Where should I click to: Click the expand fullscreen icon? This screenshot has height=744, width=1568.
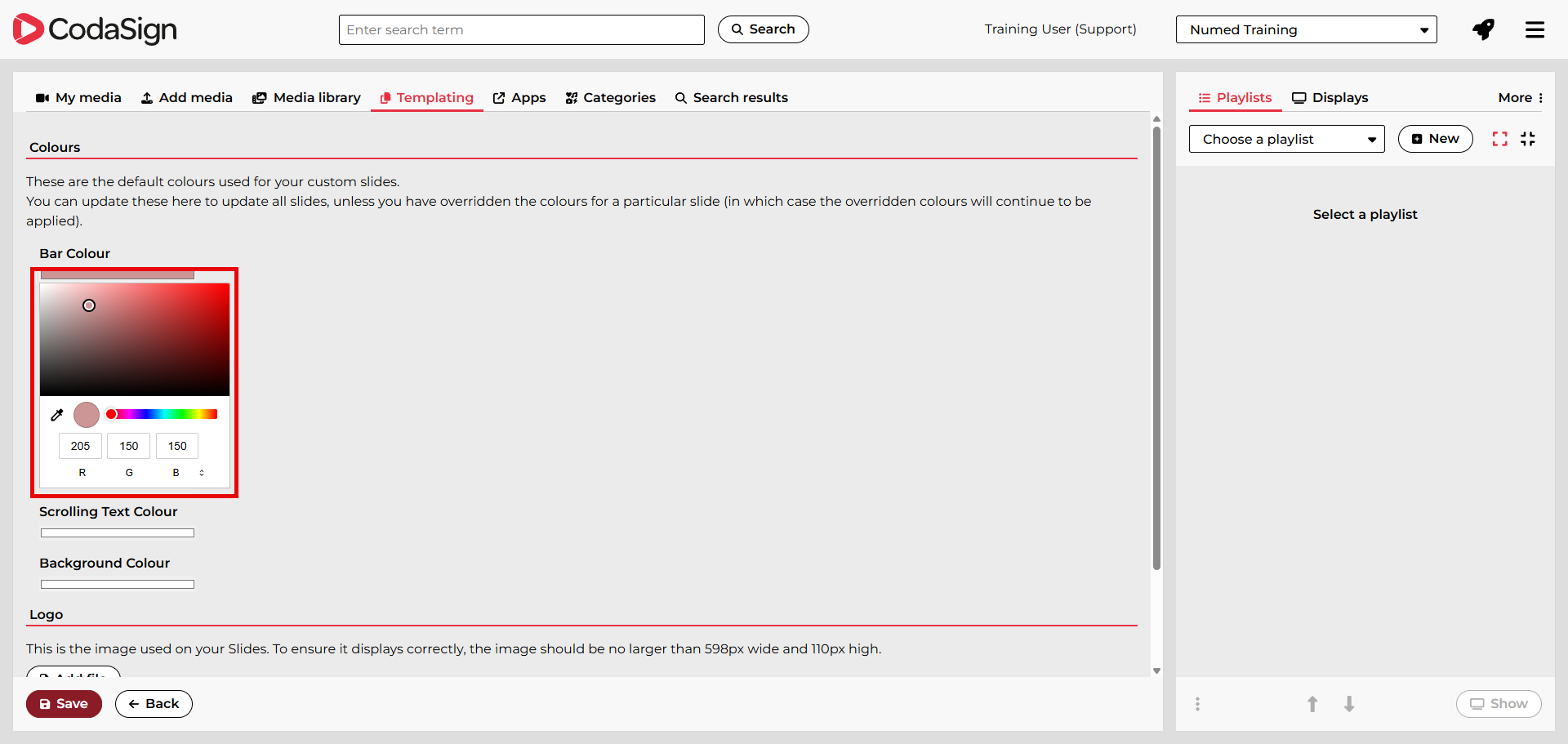pos(1499,139)
